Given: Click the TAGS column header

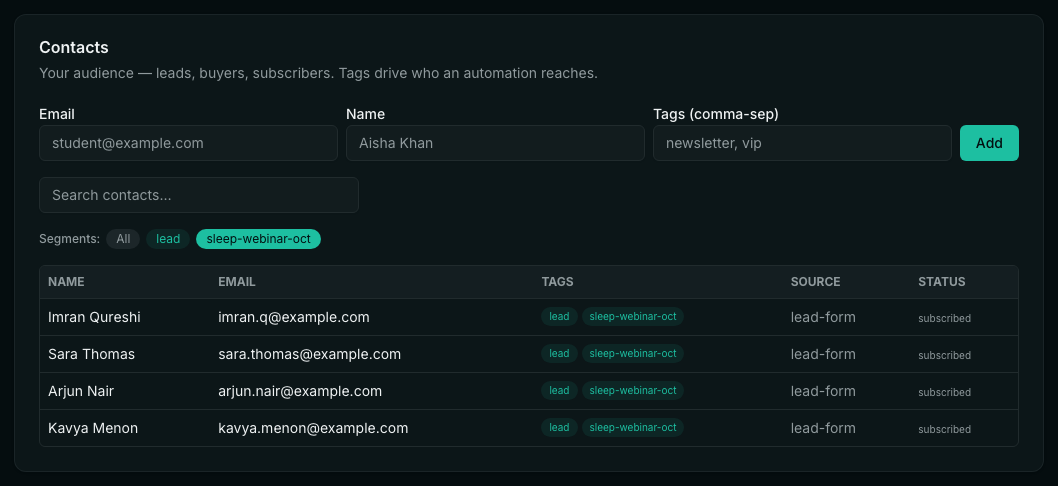Looking at the screenshot, I should (x=557, y=282).
